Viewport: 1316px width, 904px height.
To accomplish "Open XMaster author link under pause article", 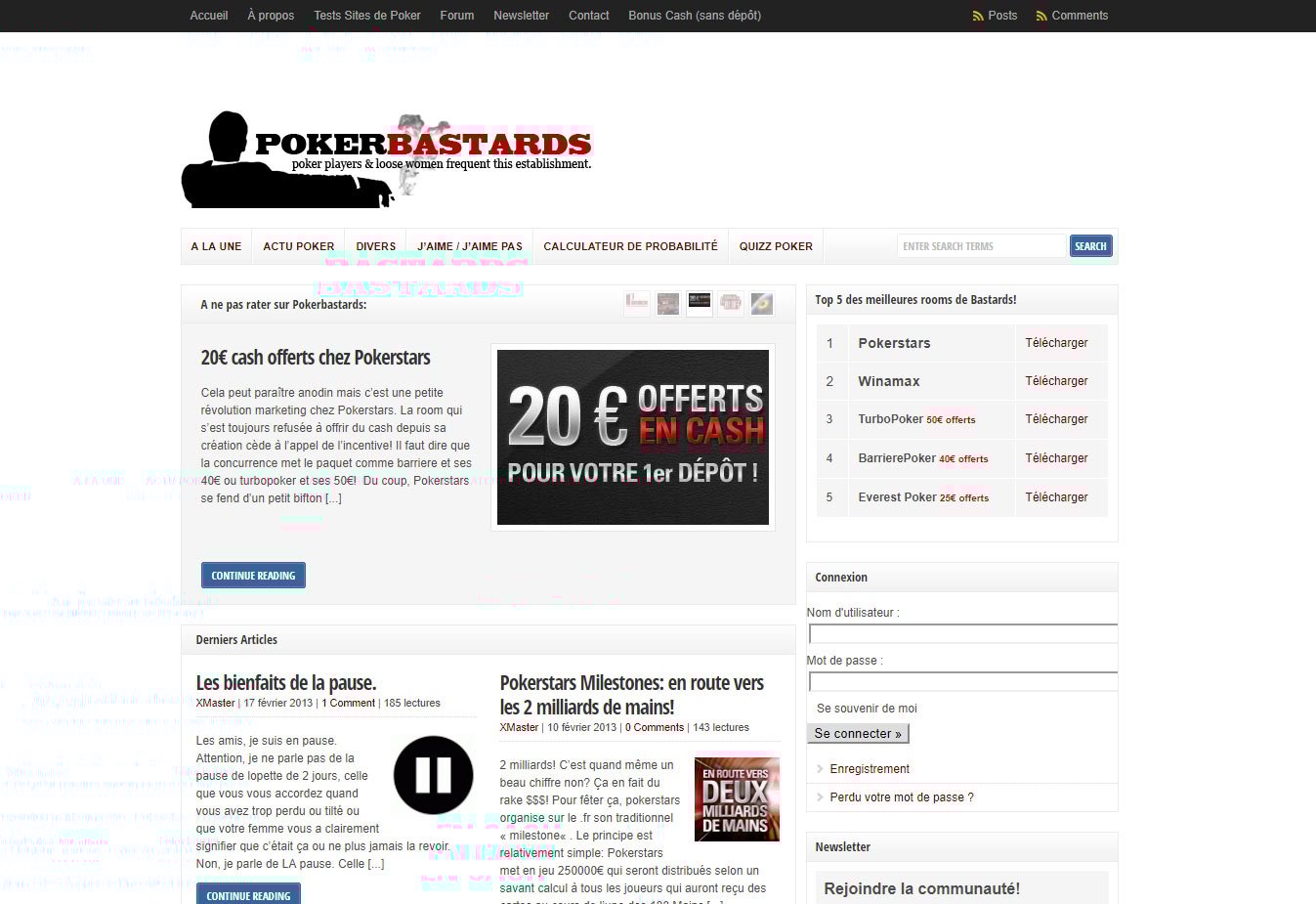I will click(215, 703).
